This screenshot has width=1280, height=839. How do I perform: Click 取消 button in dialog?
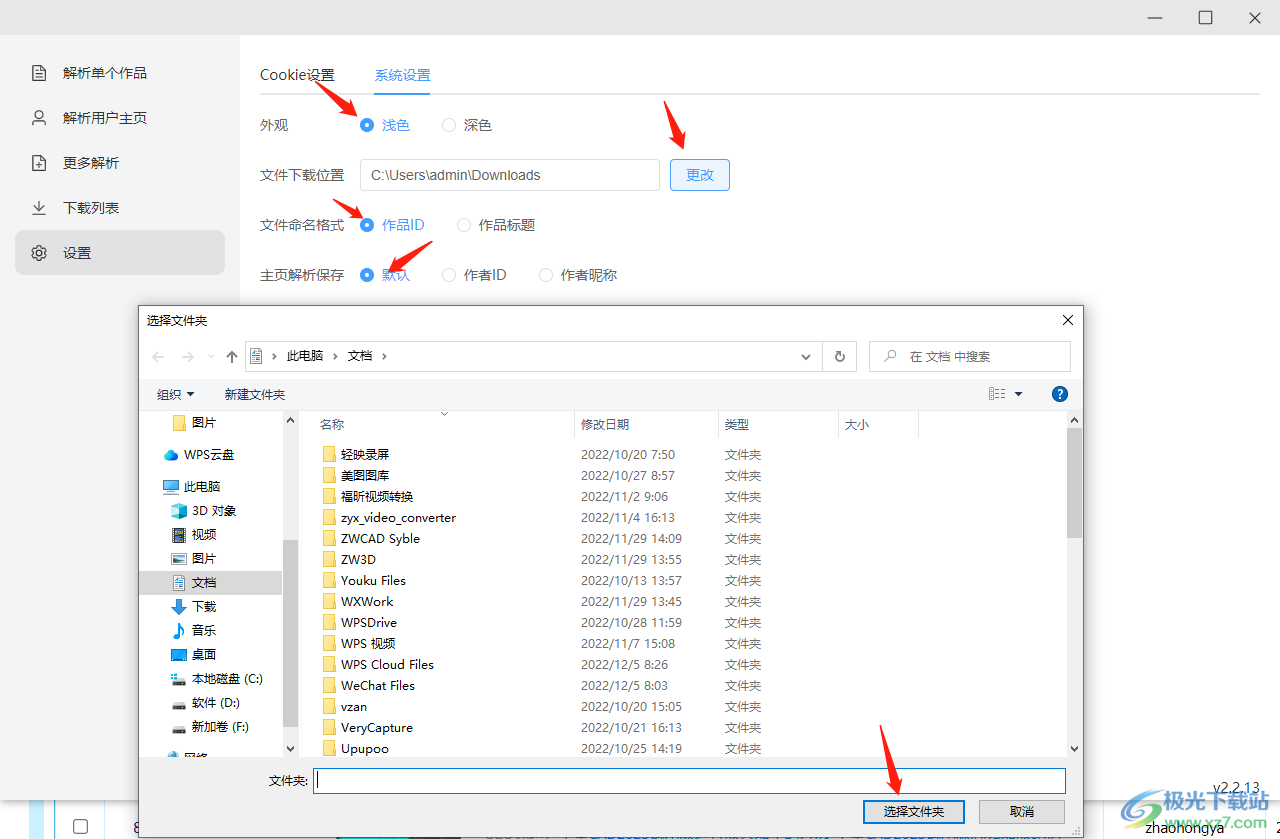[1022, 811]
